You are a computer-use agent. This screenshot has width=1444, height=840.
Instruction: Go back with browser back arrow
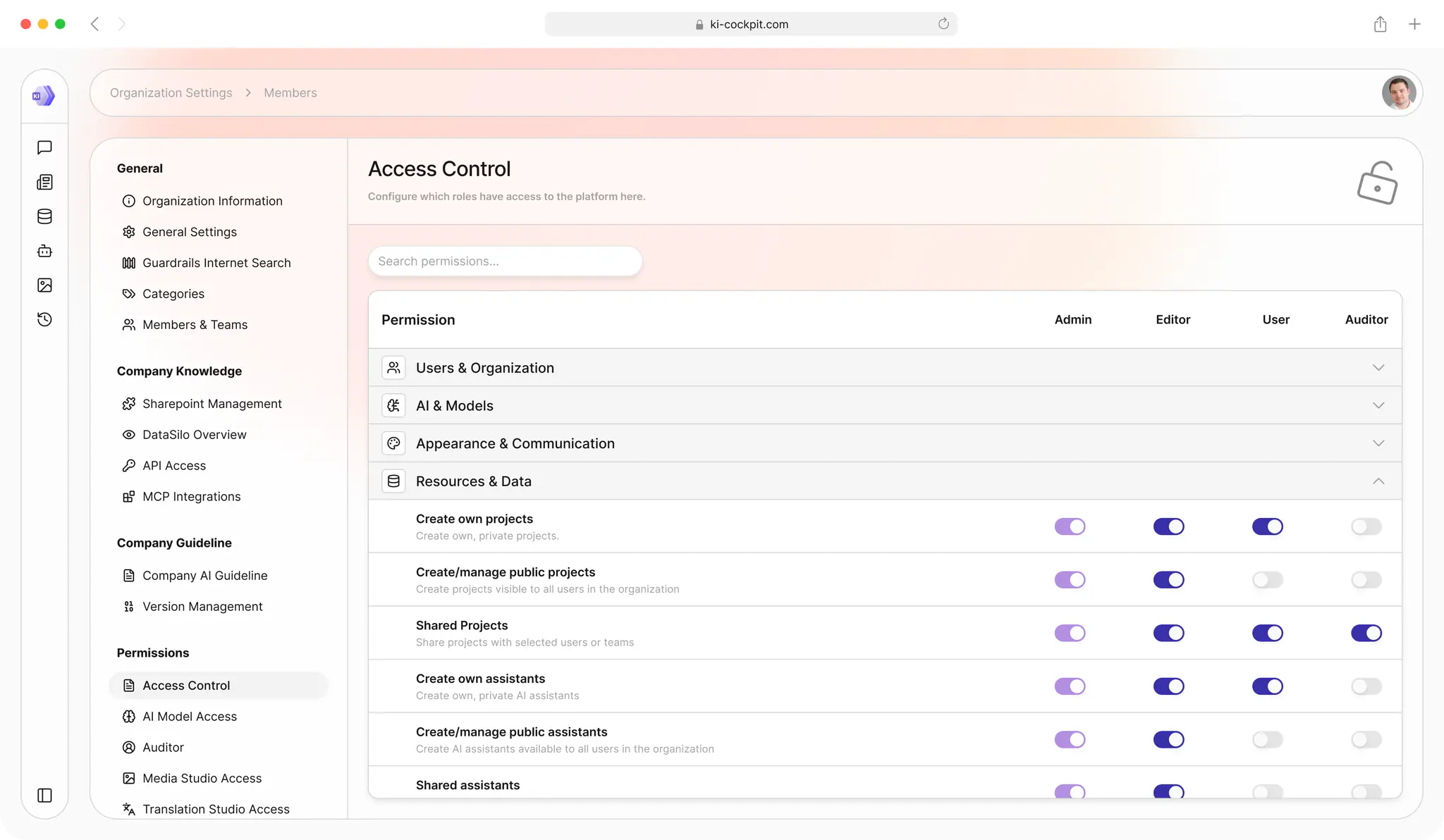(94, 24)
